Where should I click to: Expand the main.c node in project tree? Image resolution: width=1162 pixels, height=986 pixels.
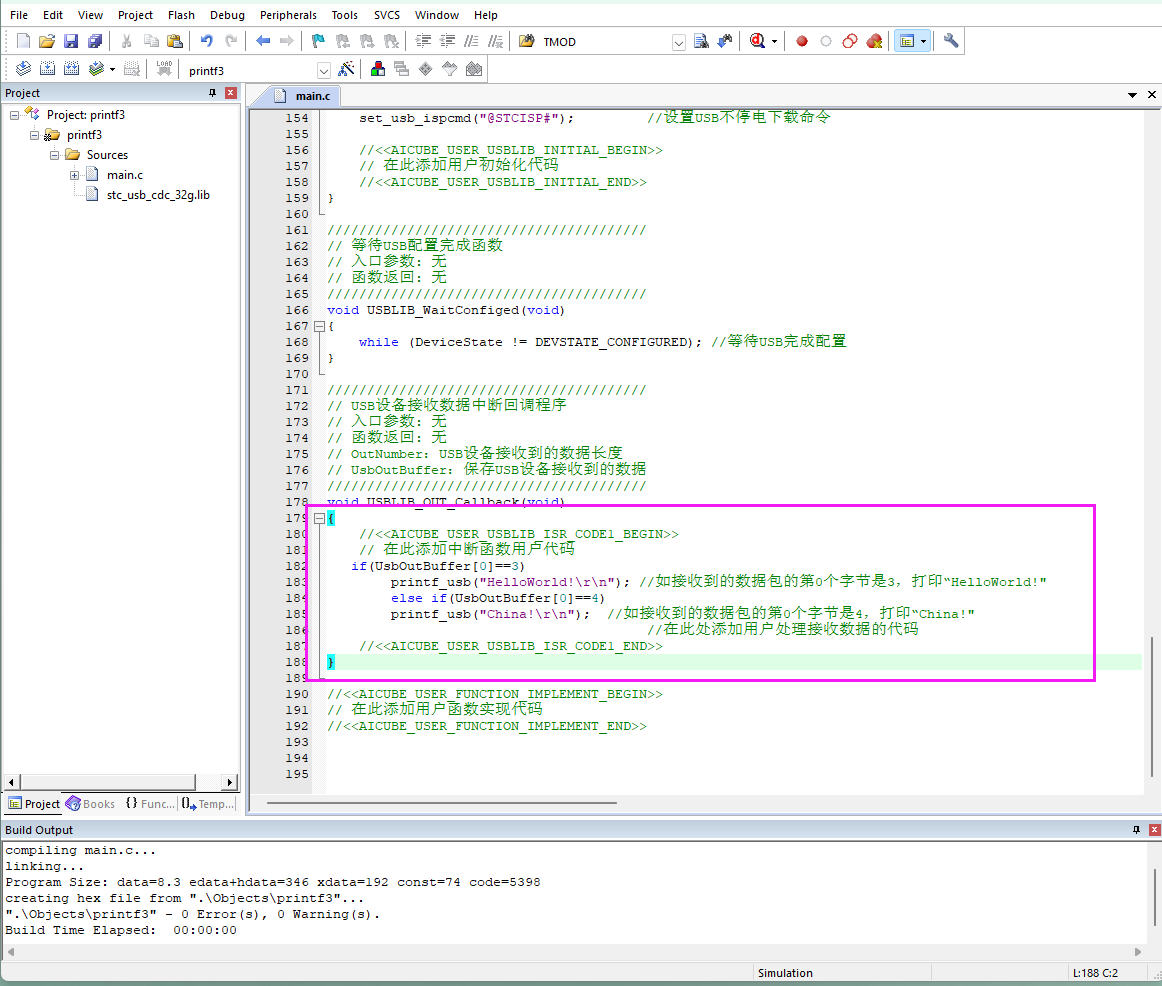pos(74,175)
